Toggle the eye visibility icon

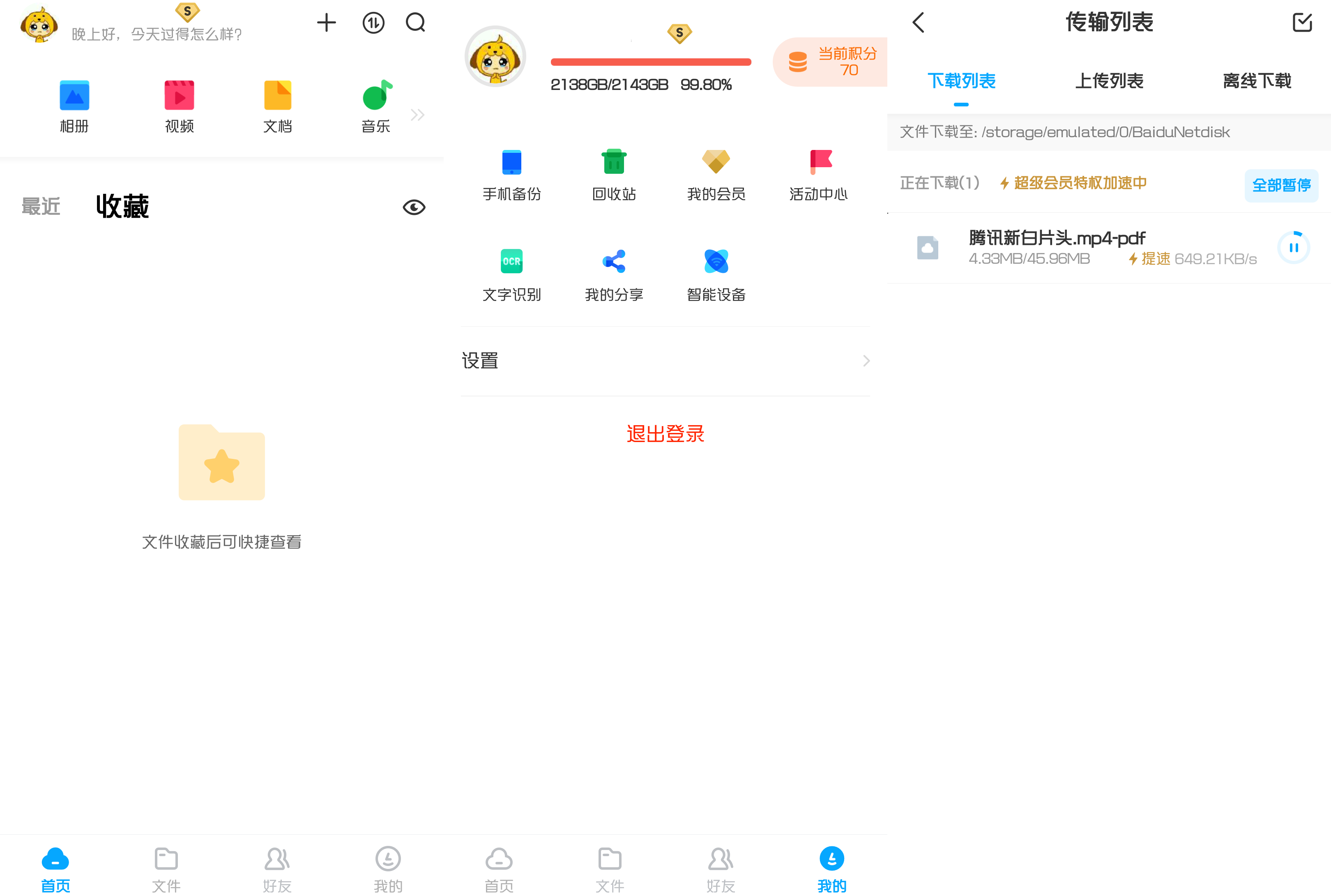point(414,207)
